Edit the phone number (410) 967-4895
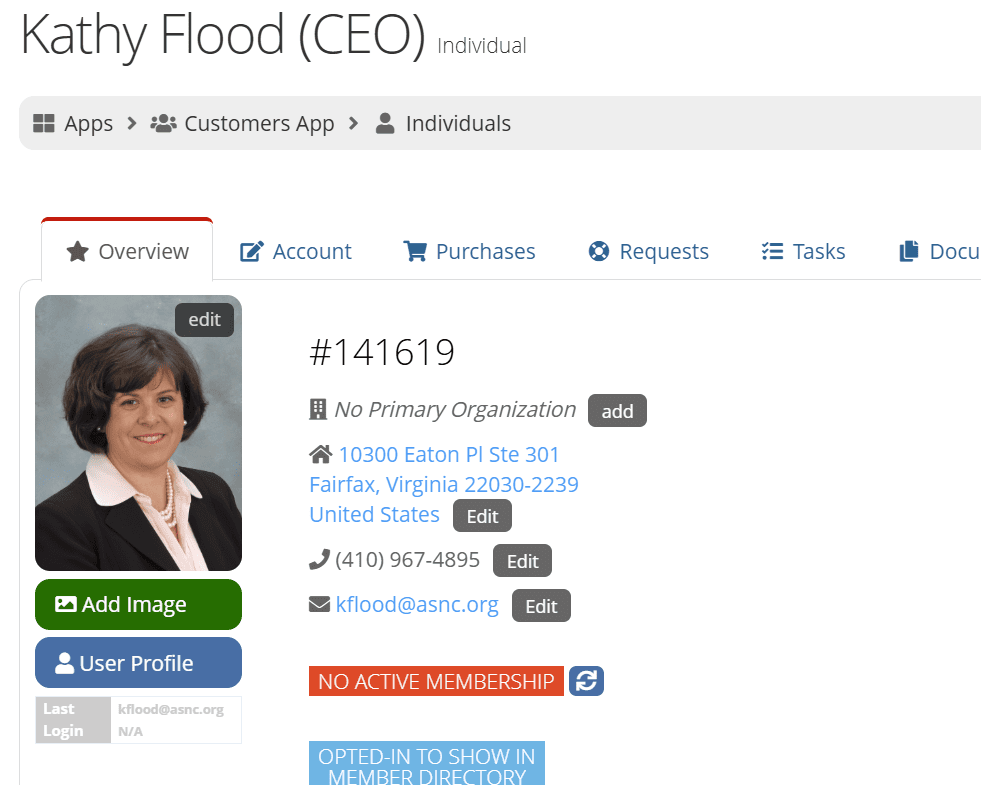The height and width of the screenshot is (785, 981). click(x=522, y=562)
